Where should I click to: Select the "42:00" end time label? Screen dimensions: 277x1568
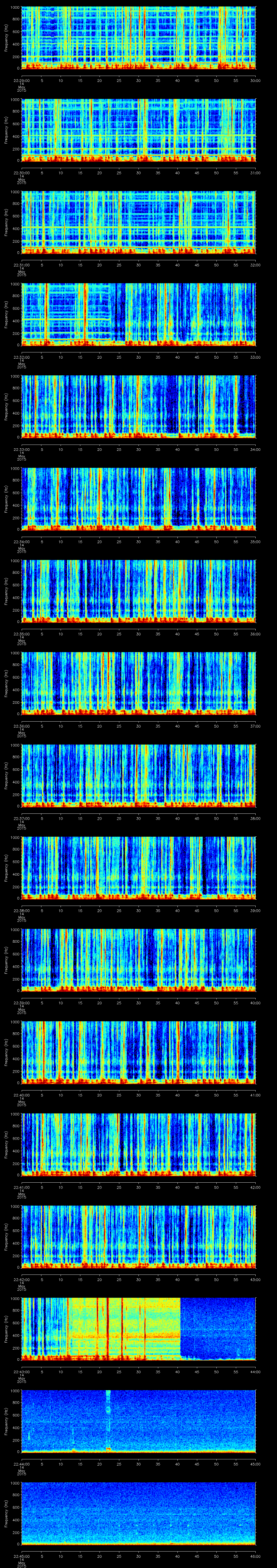(x=256, y=1186)
